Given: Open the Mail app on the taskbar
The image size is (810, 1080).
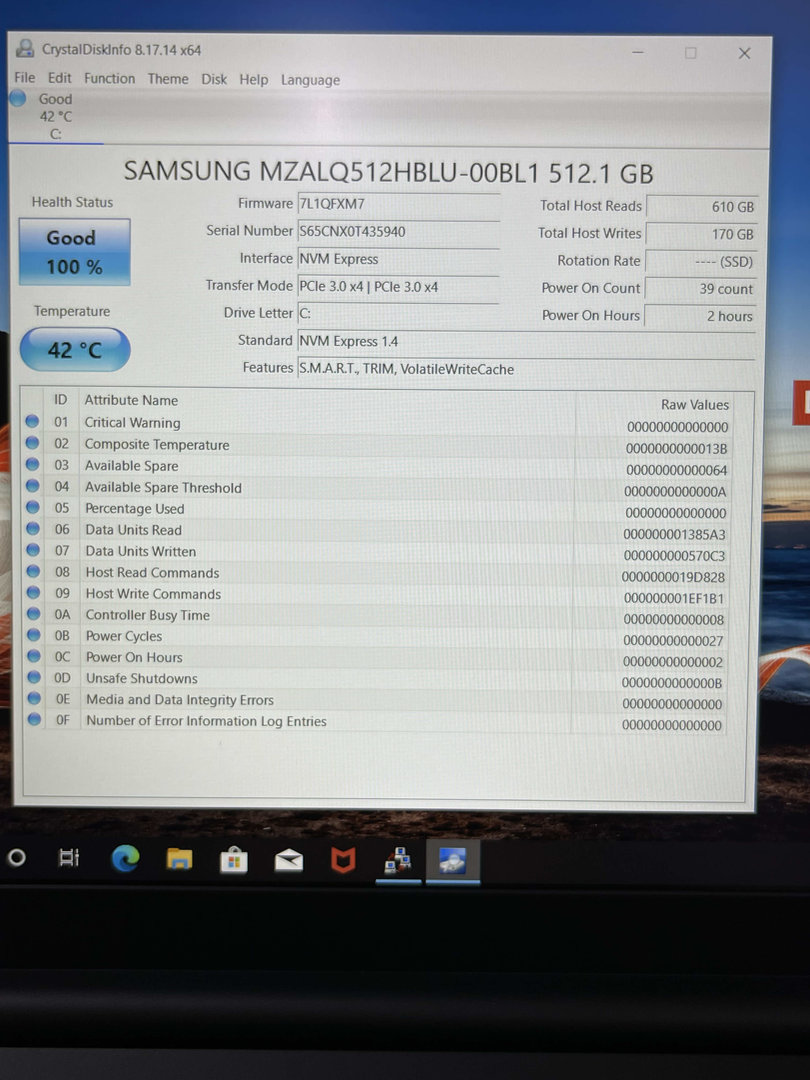Looking at the screenshot, I should point(289,859).
